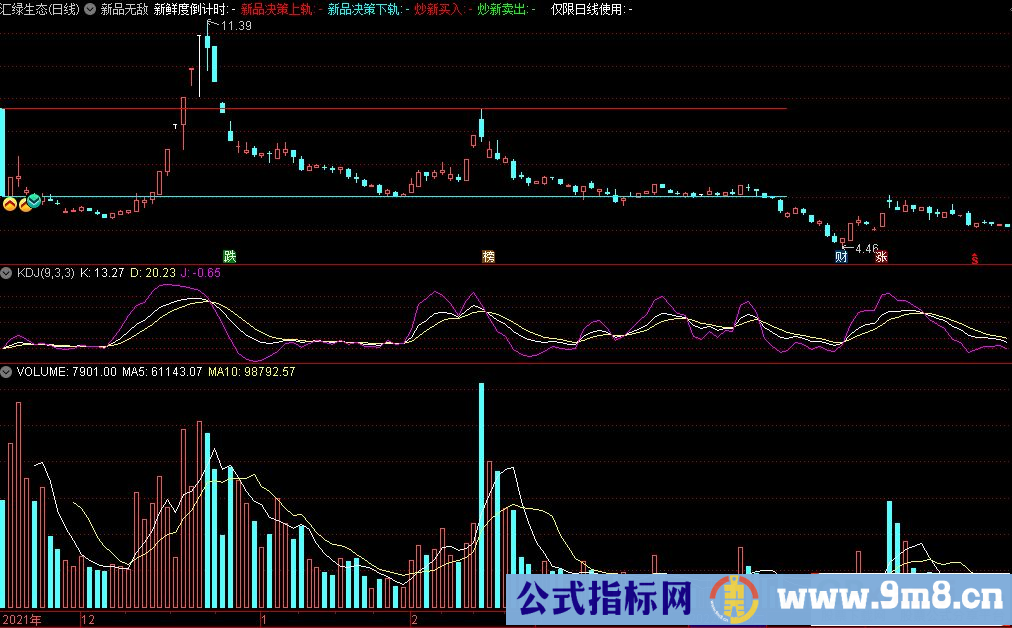Click the yellow D: 20.23 value
This screenshot has width=1012, height=628.
click(x=153, y=273)
